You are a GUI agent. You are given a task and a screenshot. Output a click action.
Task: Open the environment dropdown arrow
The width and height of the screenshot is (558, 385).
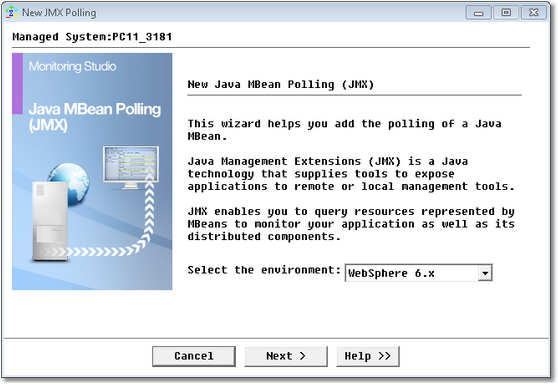tap(485, 273)
